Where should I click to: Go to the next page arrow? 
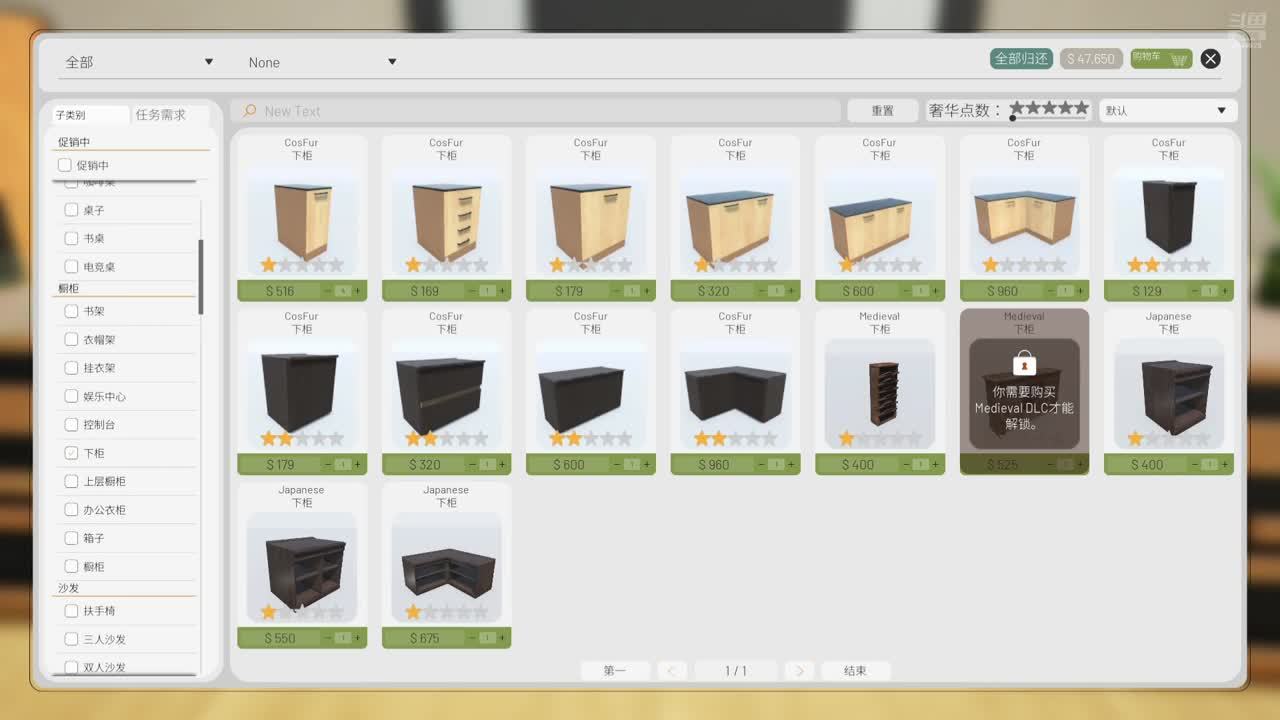pos(799,671)
